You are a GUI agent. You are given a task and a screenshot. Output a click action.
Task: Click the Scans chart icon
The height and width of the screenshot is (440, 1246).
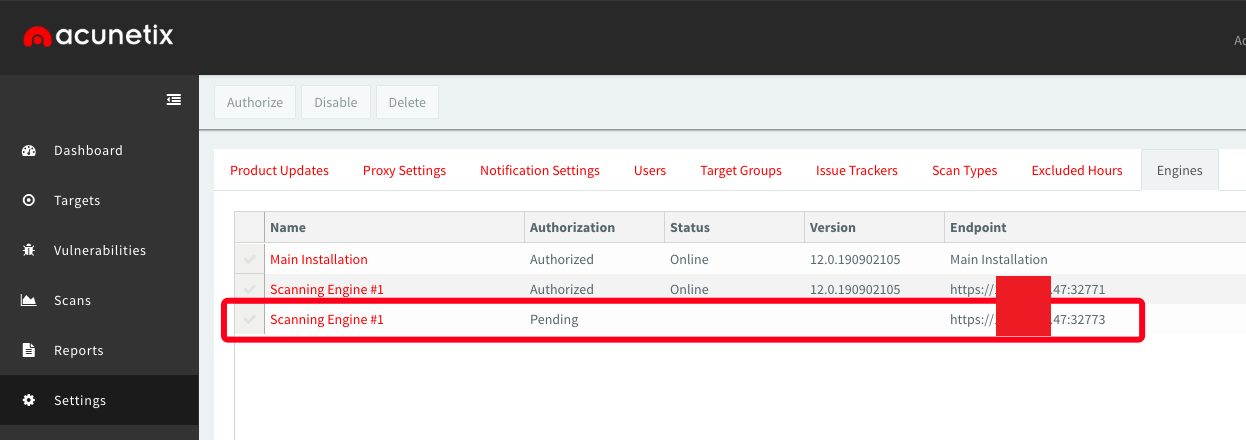coord(29,301)
